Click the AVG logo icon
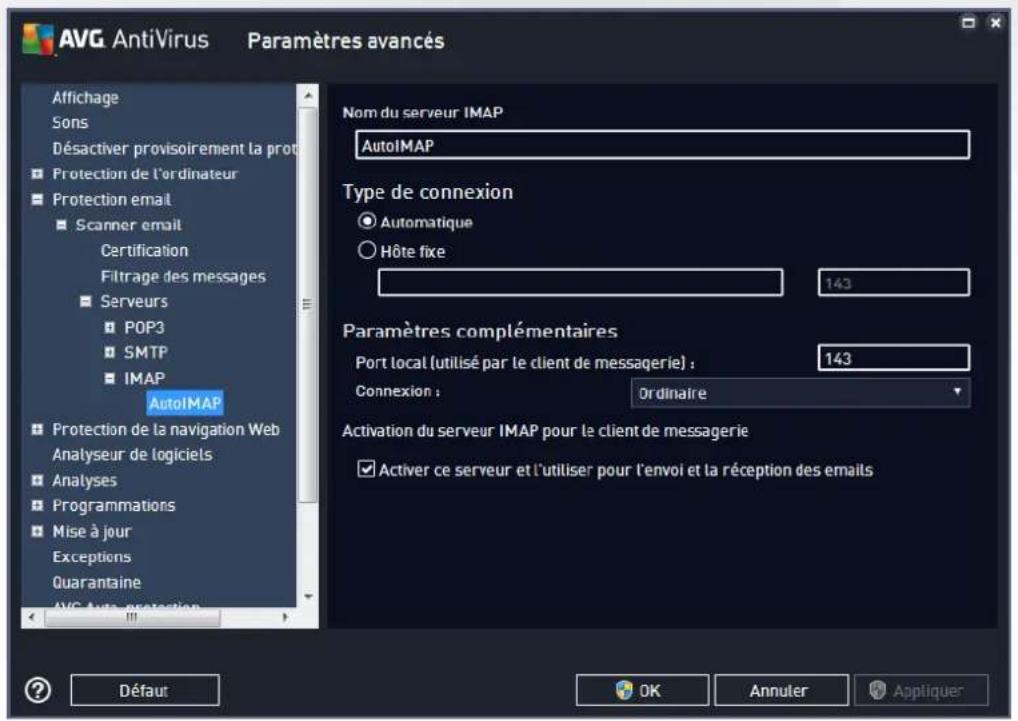Image resolution: width=1018 pixels, height=721 pixels. (37, 39)
